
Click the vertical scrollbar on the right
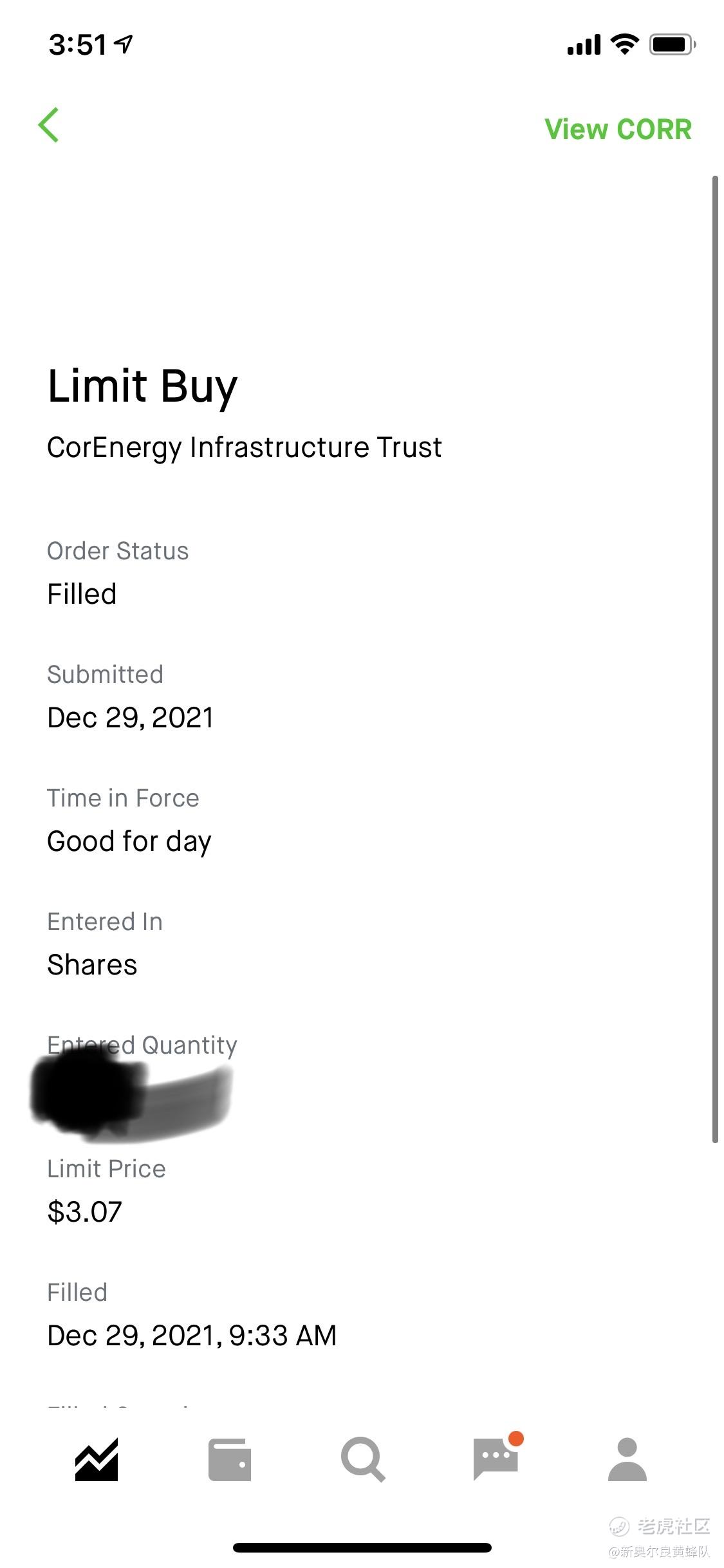coord(715,659)
